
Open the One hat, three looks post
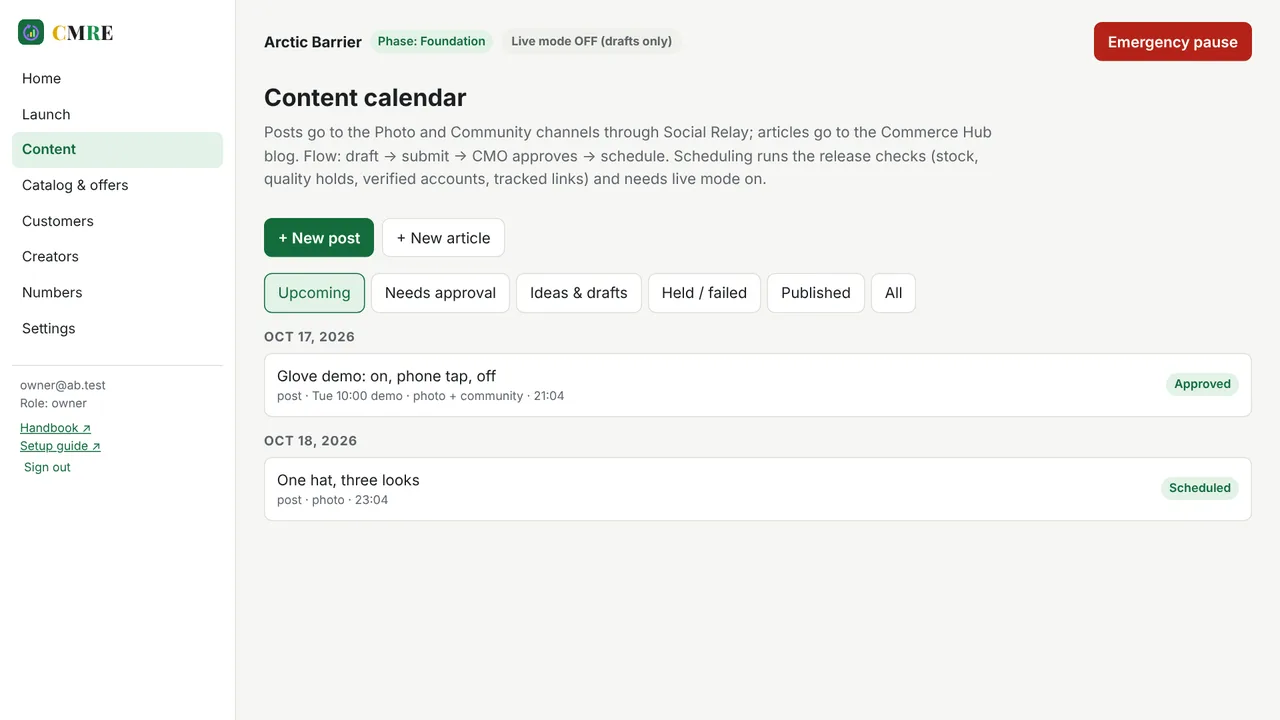(758, 489)
